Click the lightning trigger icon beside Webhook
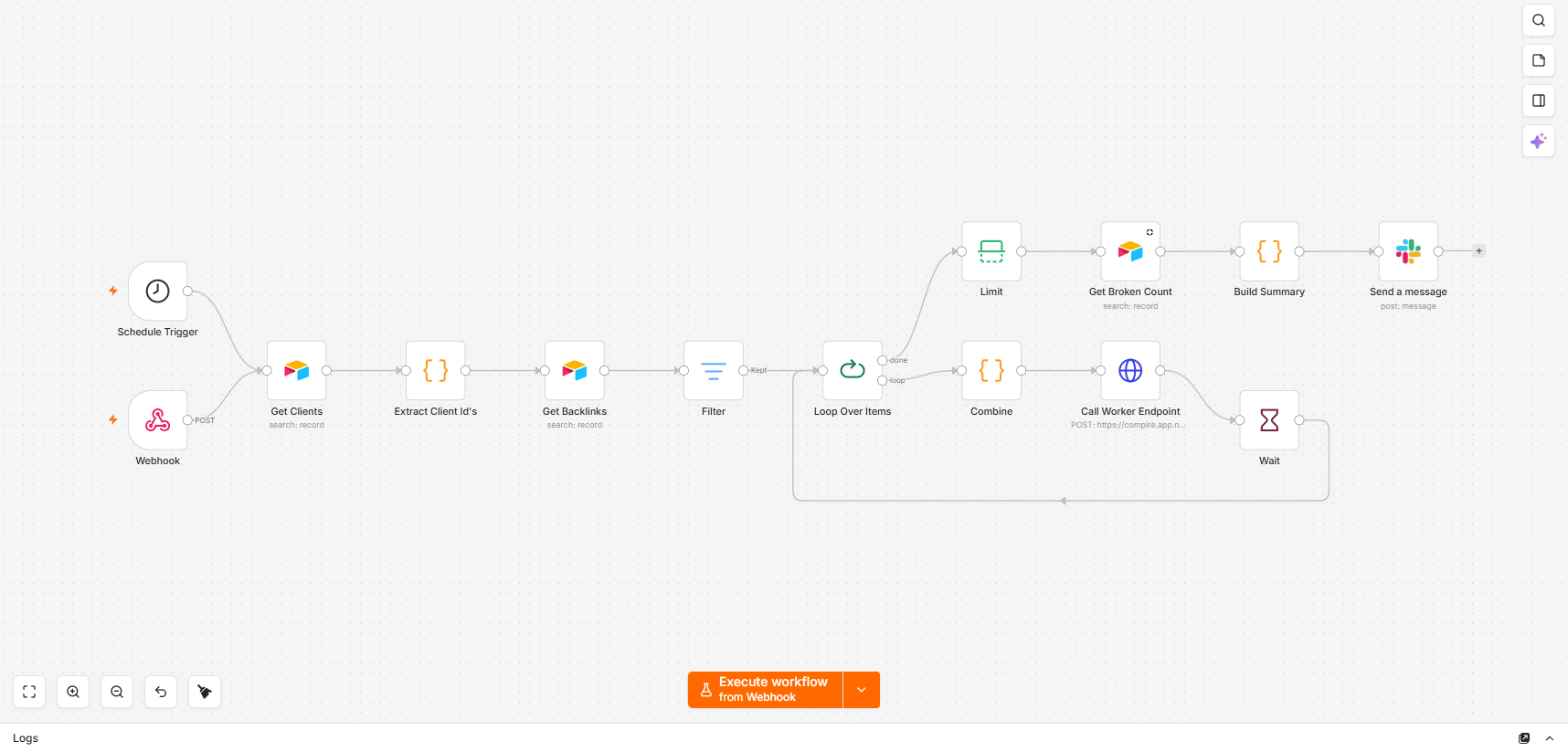 [113, 419]
